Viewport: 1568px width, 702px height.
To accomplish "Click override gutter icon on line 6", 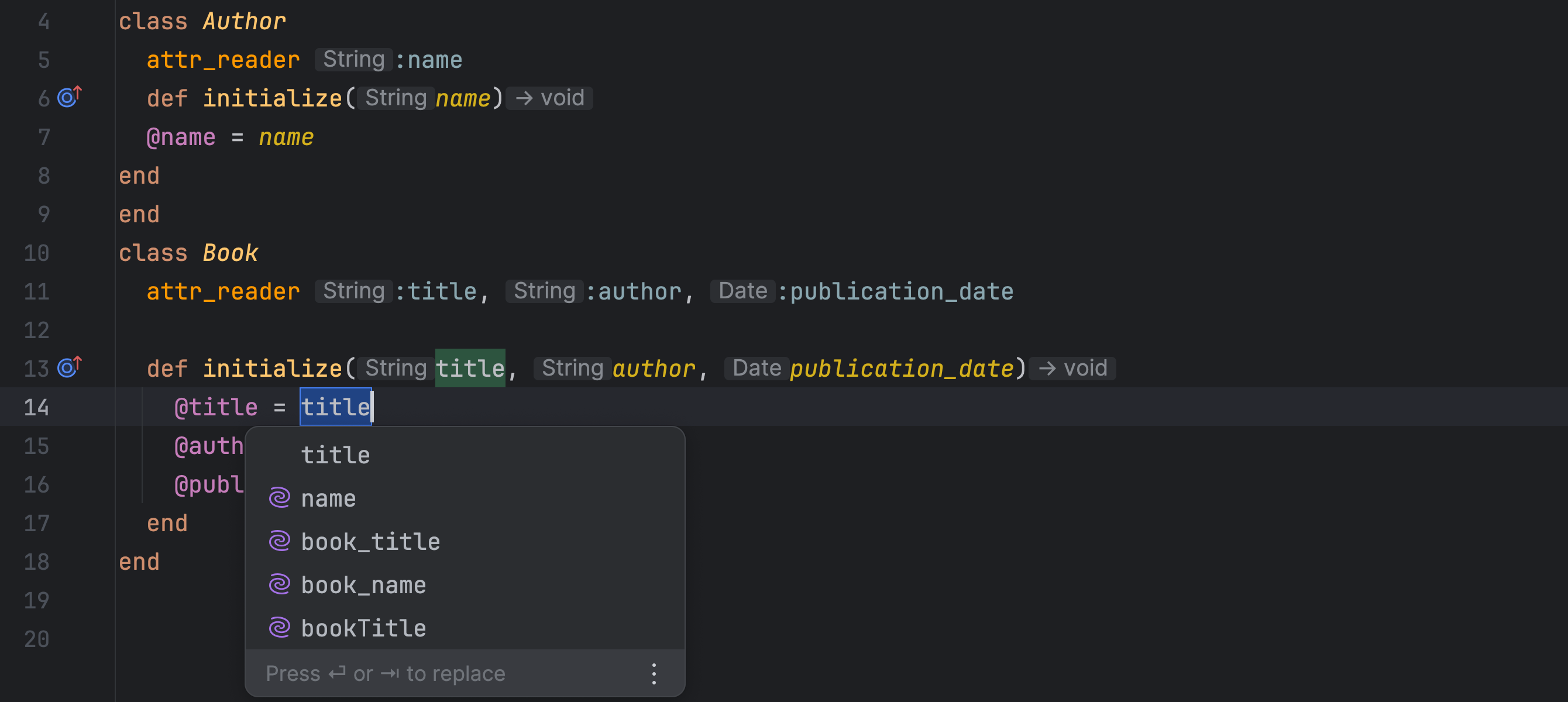I will 68,98.
